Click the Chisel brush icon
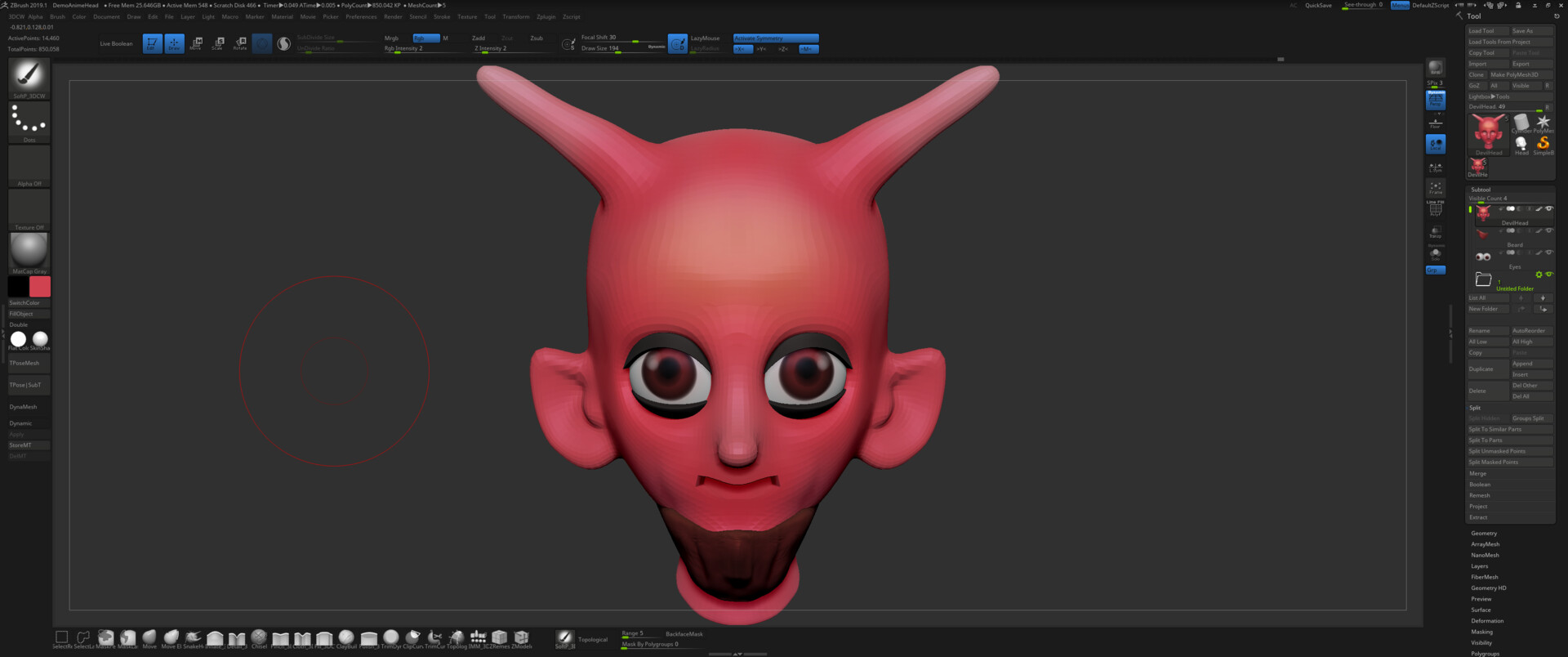 pyautogui.click(x=259, y=638)
